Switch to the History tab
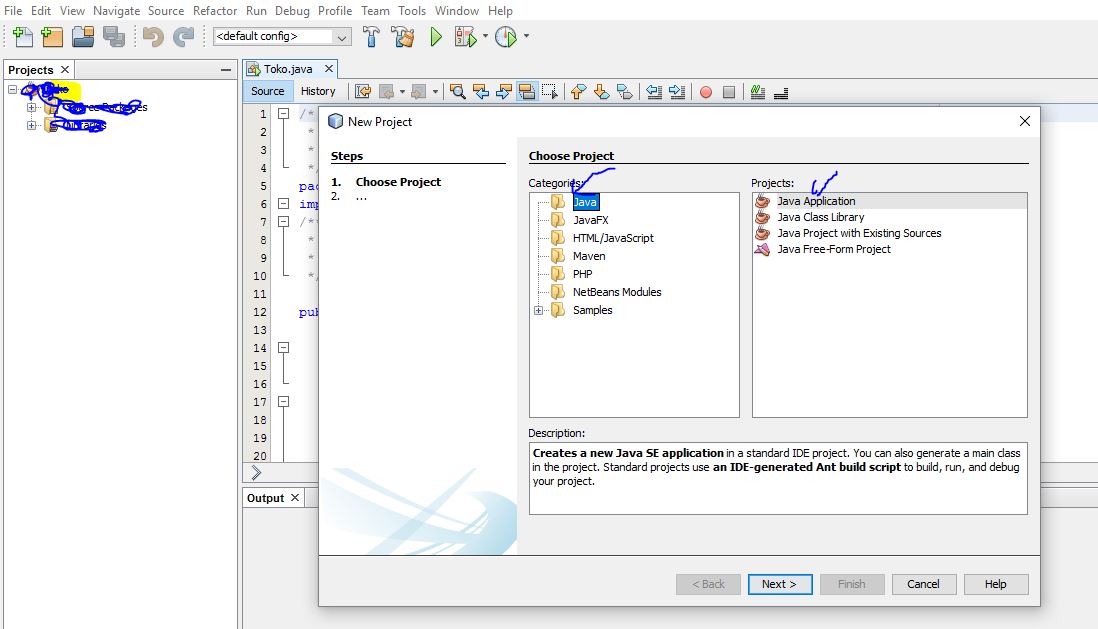This screenshot has height=629, width=1098. click(318, 90)
